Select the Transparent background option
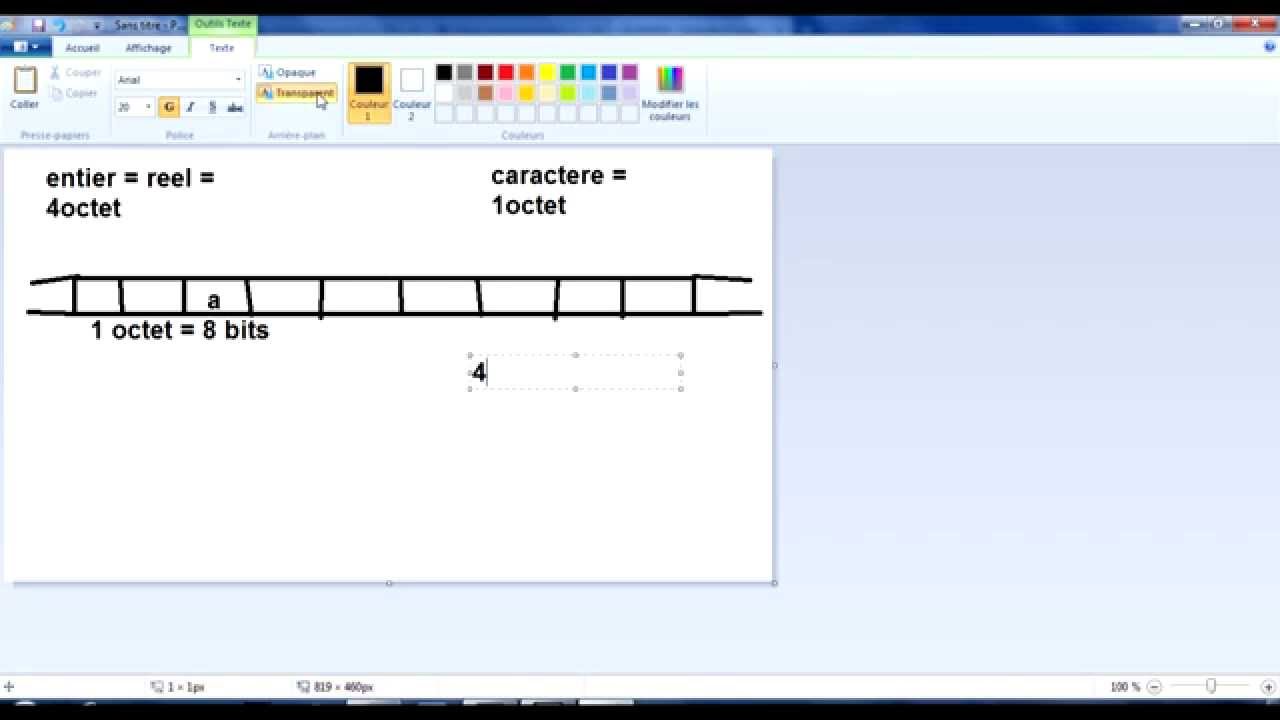Screen dimensions: 1280x720 point(297,93)
